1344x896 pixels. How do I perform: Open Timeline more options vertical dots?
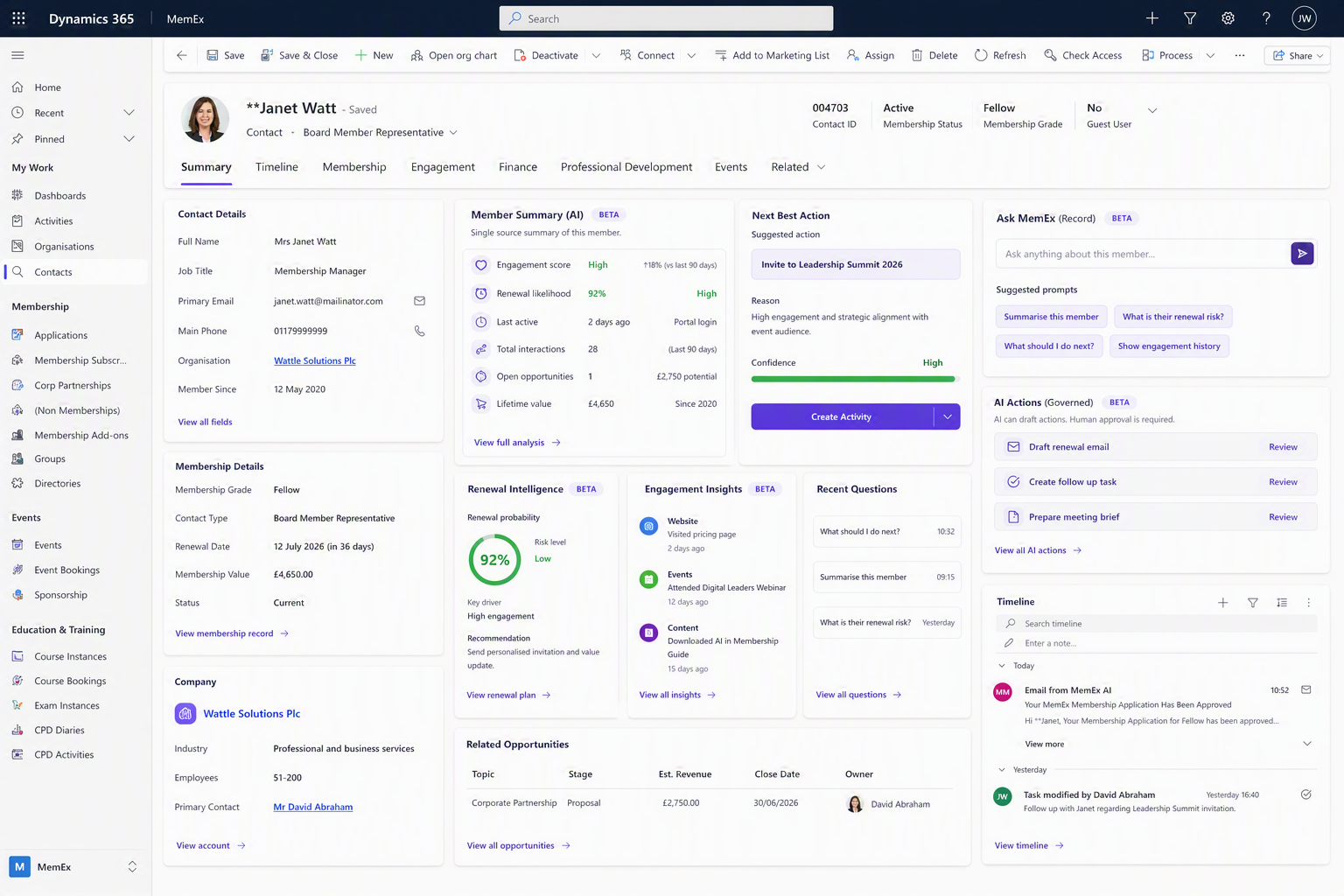click(x=1309, y=603)
